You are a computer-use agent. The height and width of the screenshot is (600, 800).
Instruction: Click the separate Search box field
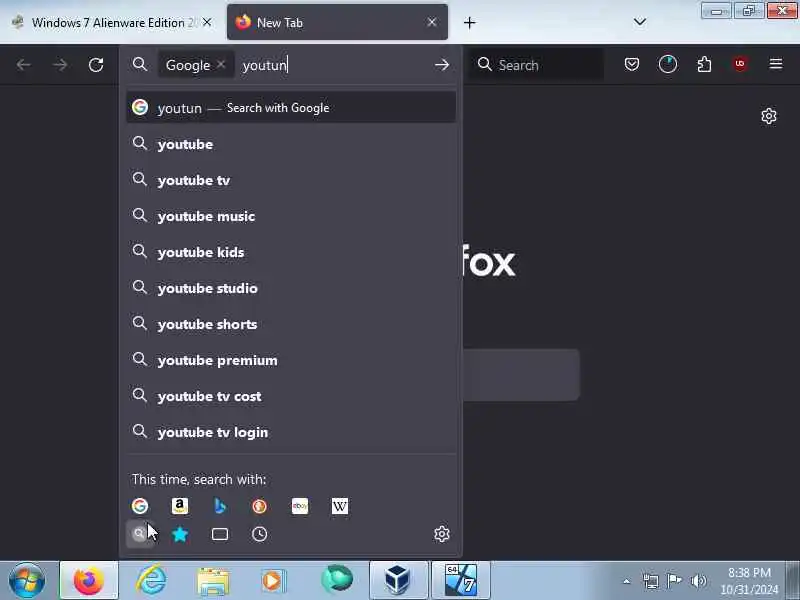tap(537, 65)
